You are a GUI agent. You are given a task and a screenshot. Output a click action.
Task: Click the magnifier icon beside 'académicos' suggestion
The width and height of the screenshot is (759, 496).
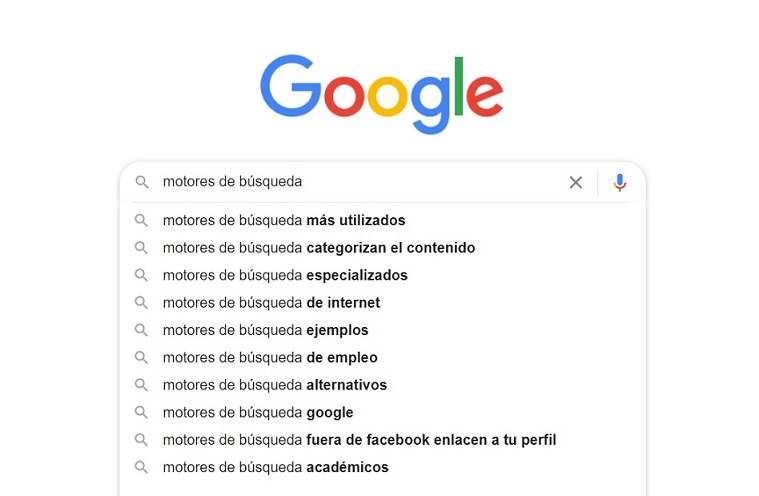click(x=141, y=467)
